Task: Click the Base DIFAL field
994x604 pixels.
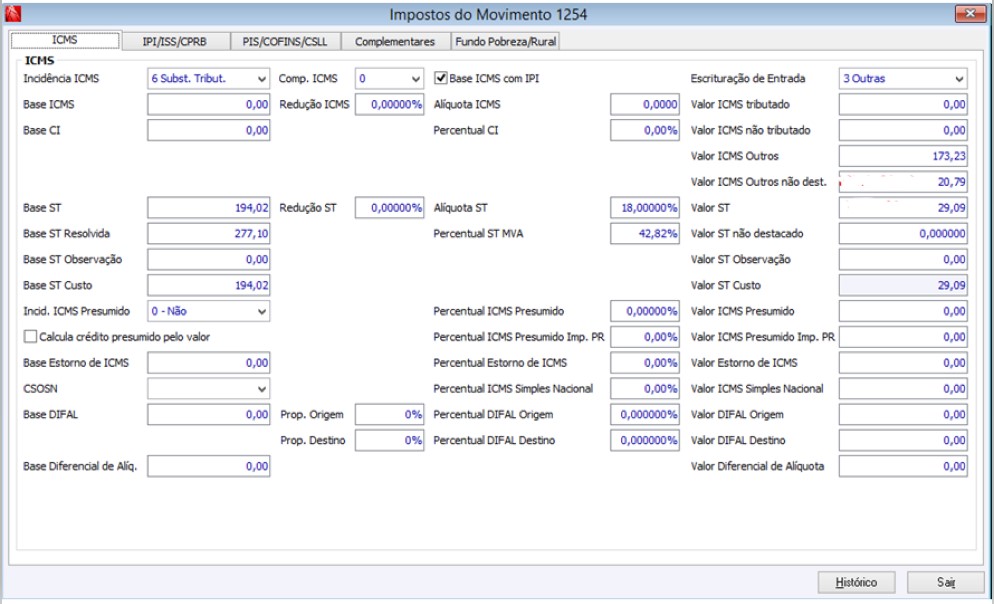Action: click(x=209, y=414)
